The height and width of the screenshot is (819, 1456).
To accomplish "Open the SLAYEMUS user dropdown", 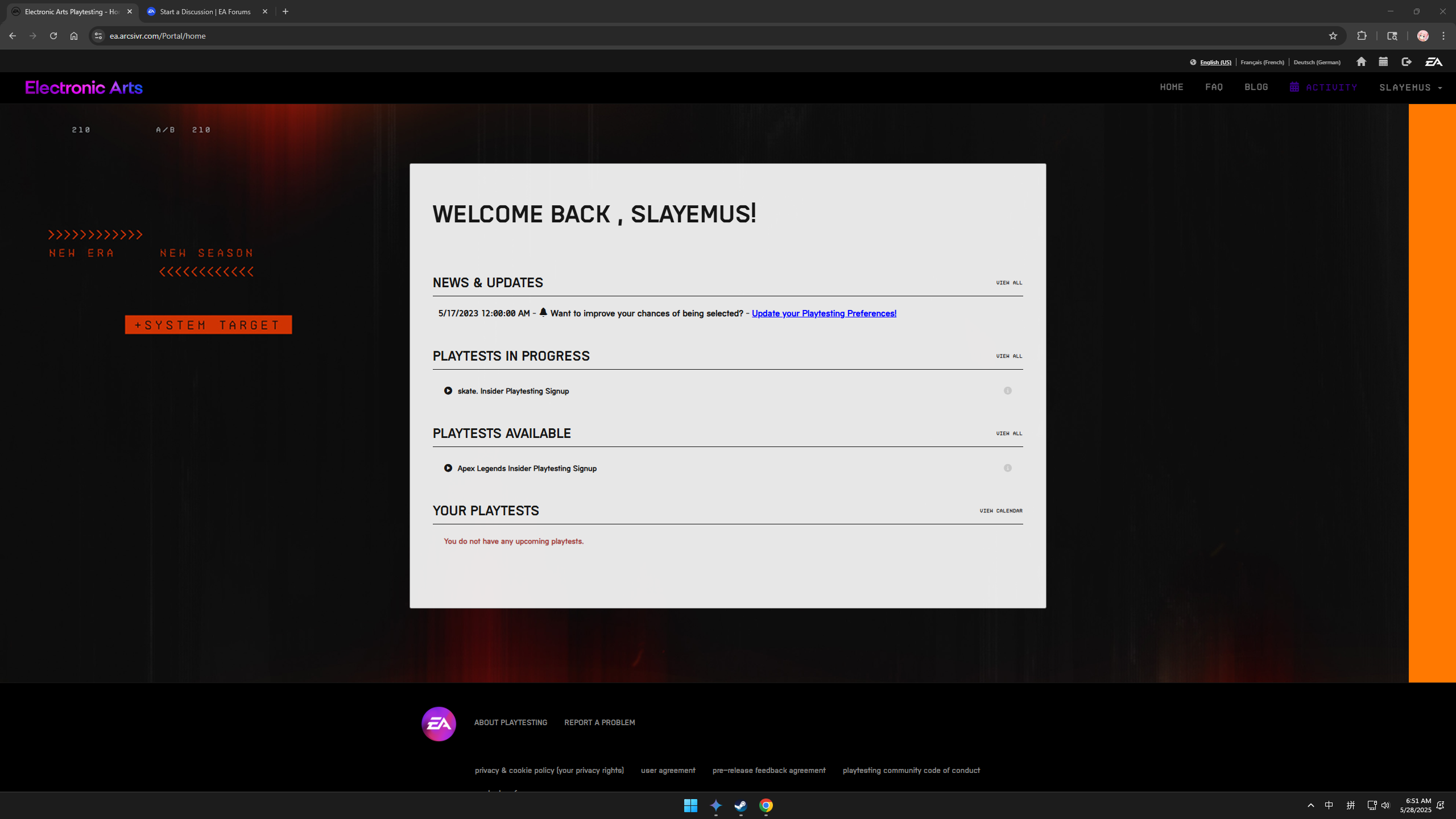I will (x=1411, y=88).
